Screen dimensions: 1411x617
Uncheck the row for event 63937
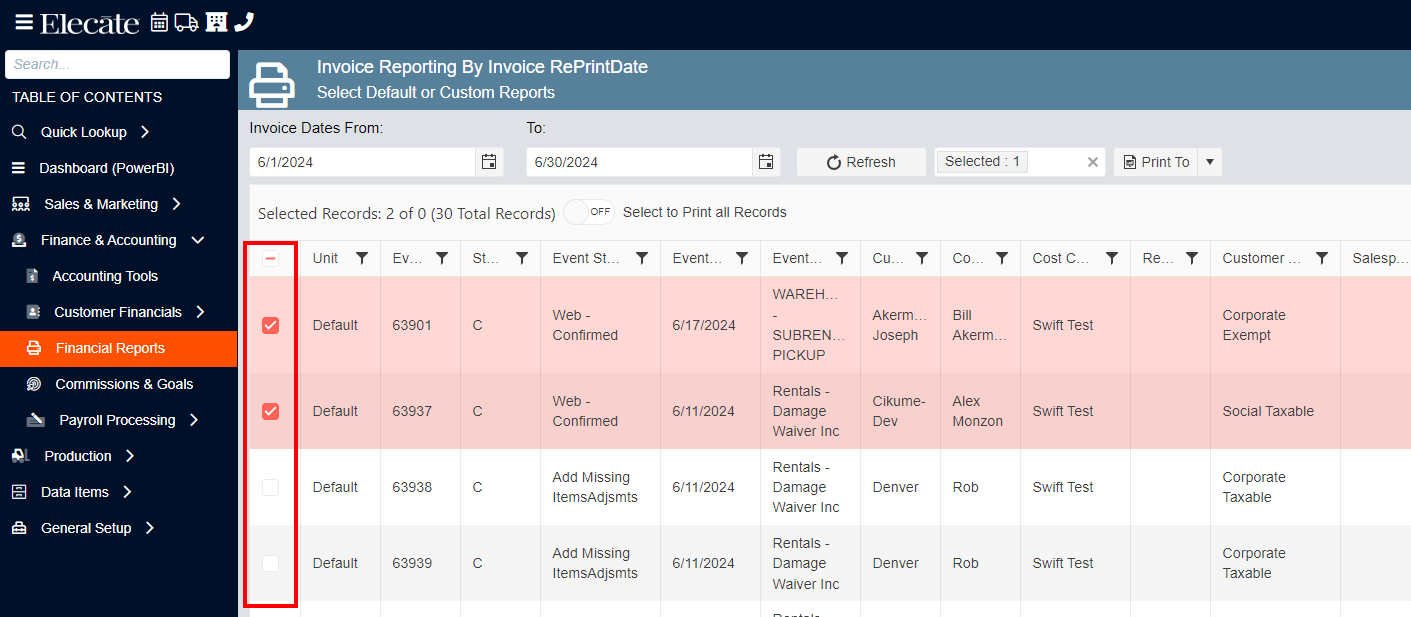coord(270,411)
